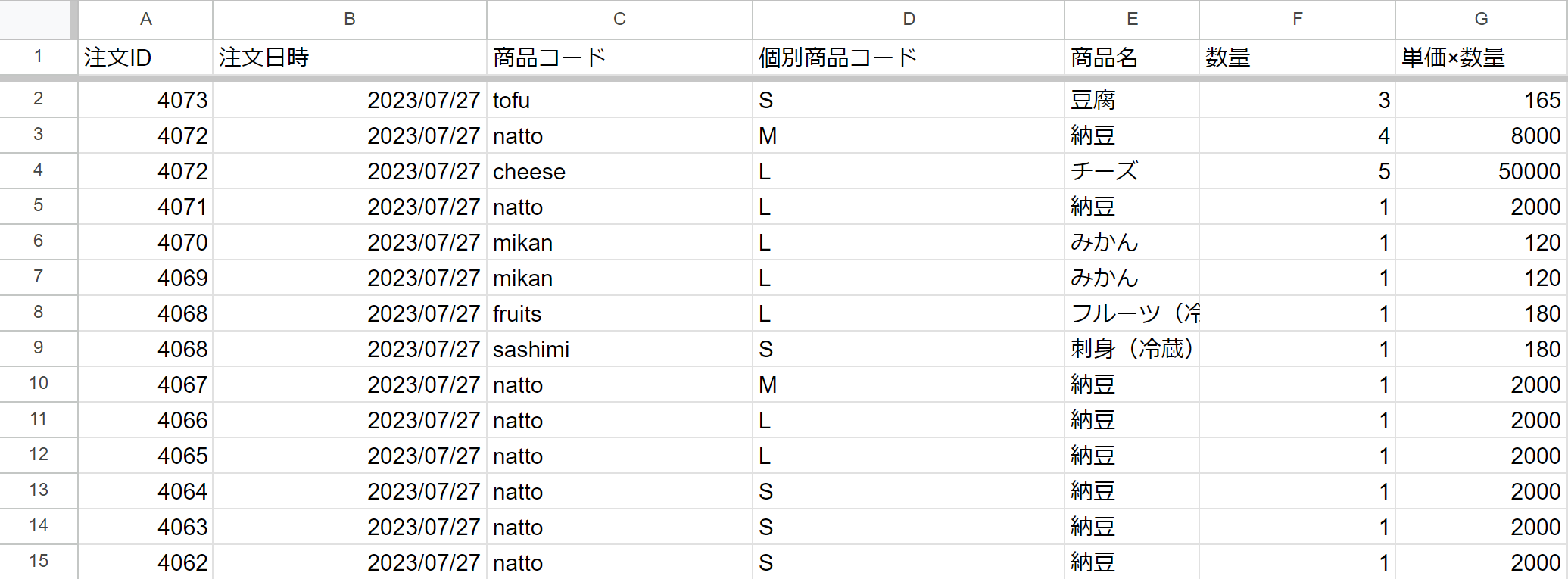The height and width of the screenshot is (579, 1568).
Task: Select the cell containing 50000
Action: pyautogui.click(x=1481, y=171)
